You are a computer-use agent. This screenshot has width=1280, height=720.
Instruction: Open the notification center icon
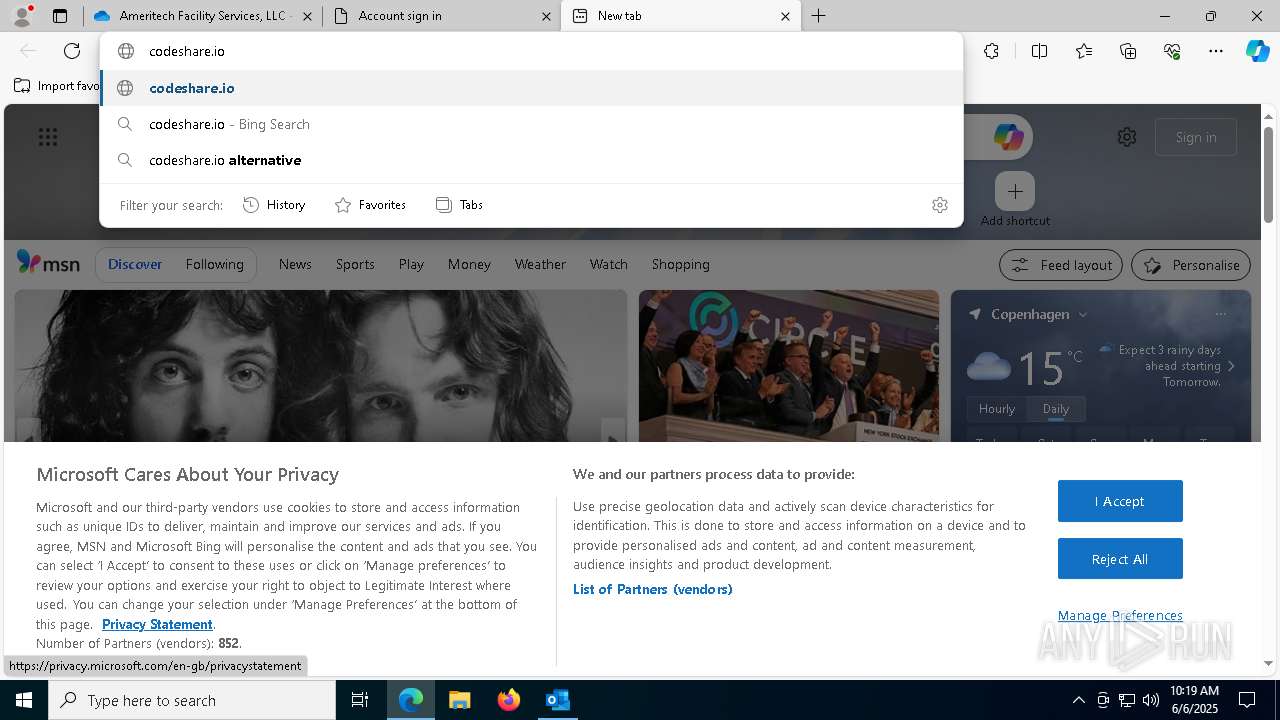click(1247, 700)
